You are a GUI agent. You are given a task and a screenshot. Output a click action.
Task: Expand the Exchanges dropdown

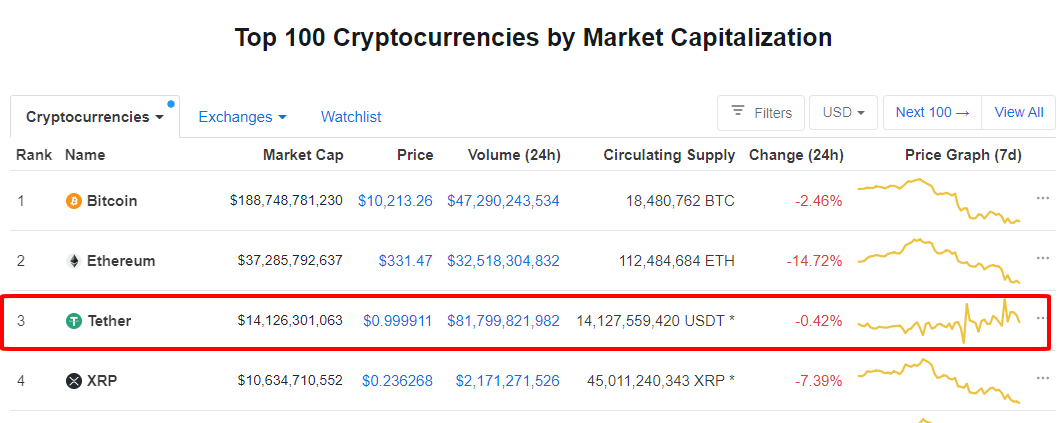click(242, 117)
